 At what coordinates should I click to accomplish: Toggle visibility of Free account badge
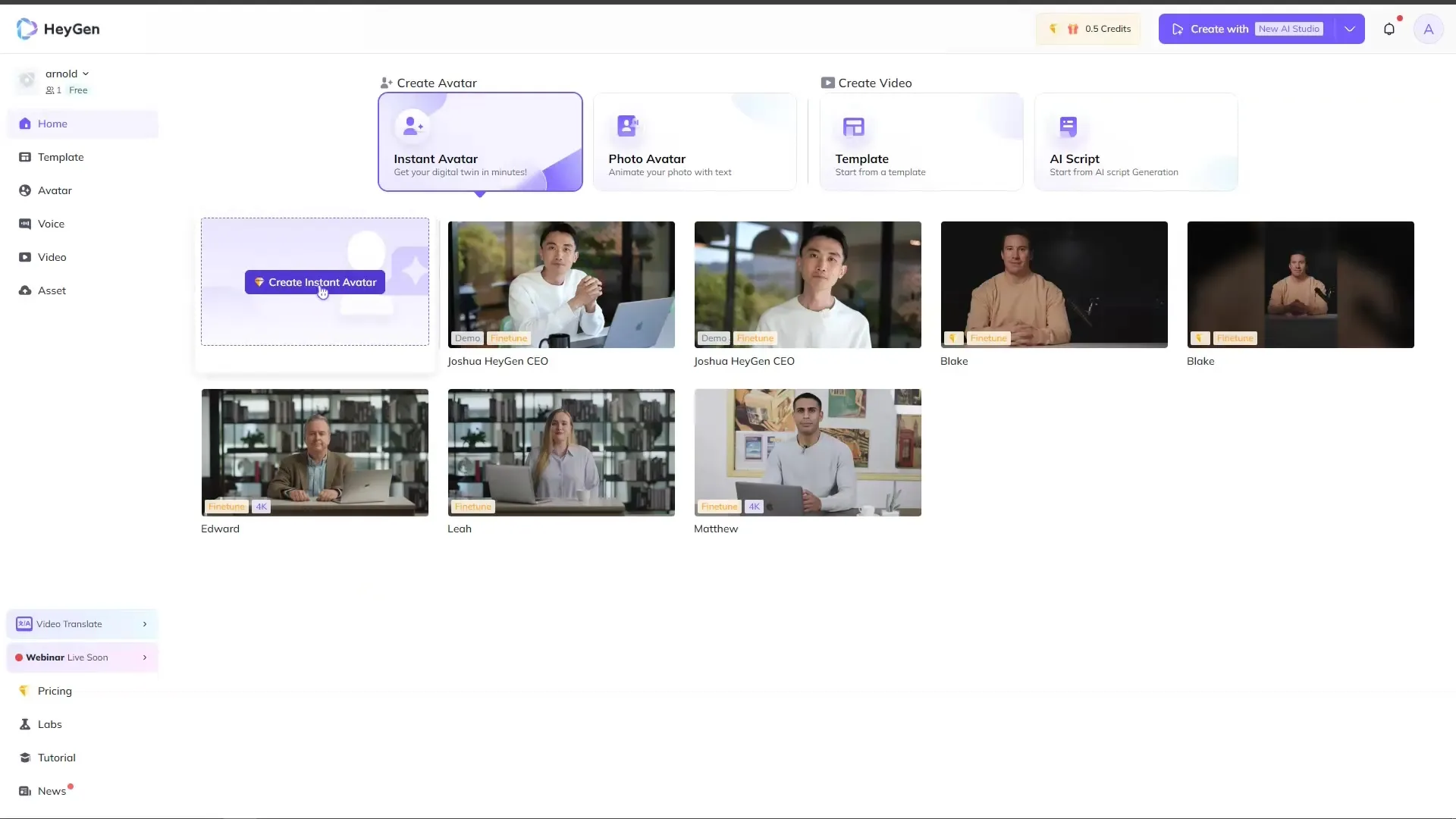click(78, 90)
